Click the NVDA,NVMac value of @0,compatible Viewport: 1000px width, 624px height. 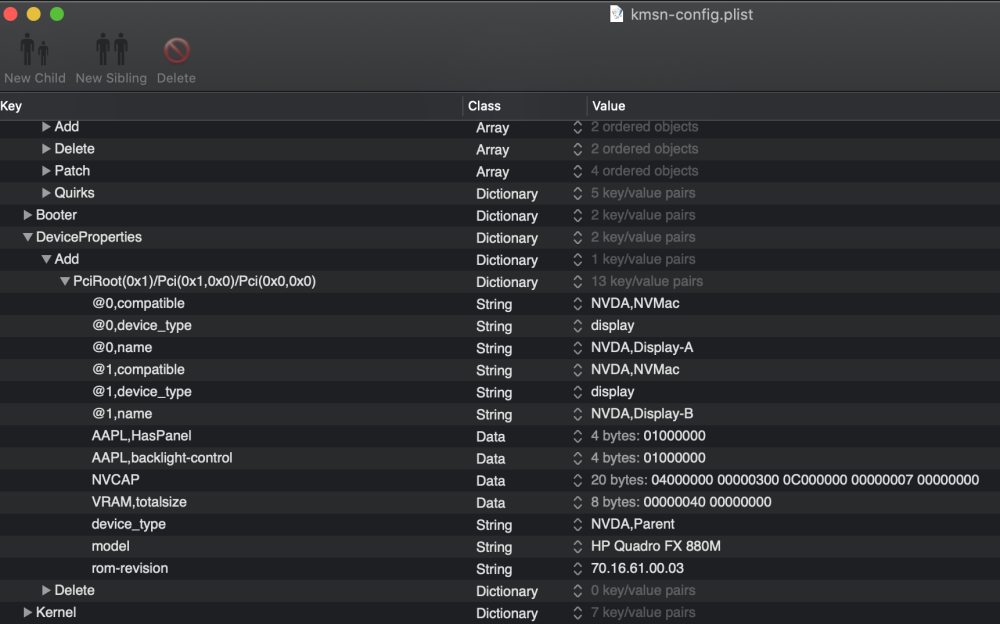tap(635, 303)
